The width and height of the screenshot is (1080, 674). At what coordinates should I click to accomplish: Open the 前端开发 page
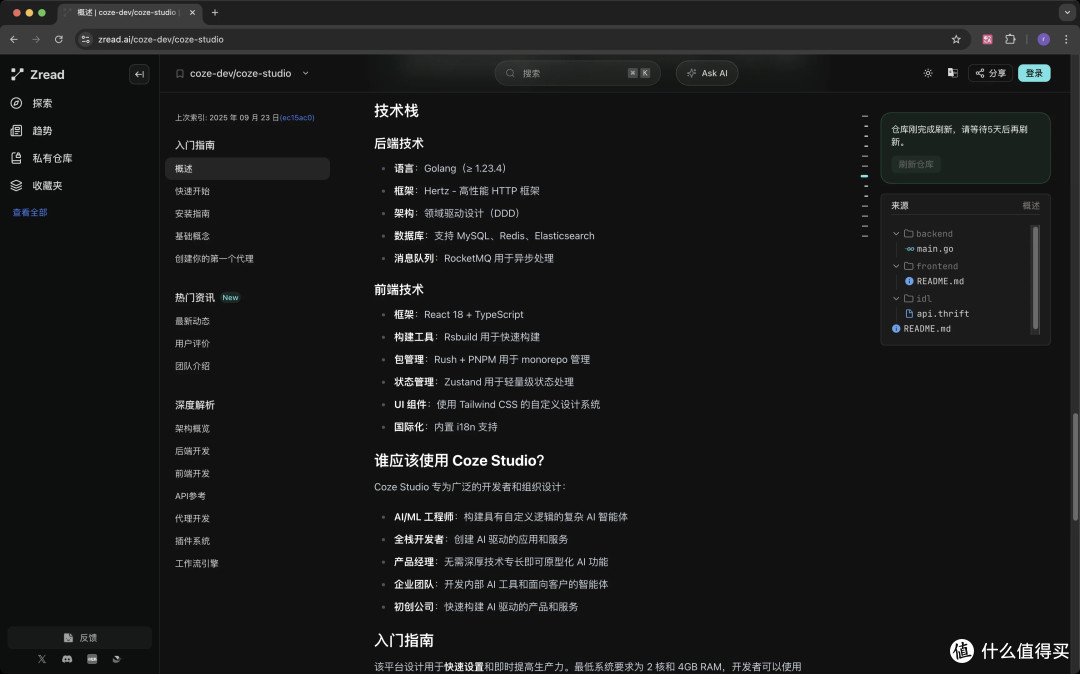coord(192,474)
